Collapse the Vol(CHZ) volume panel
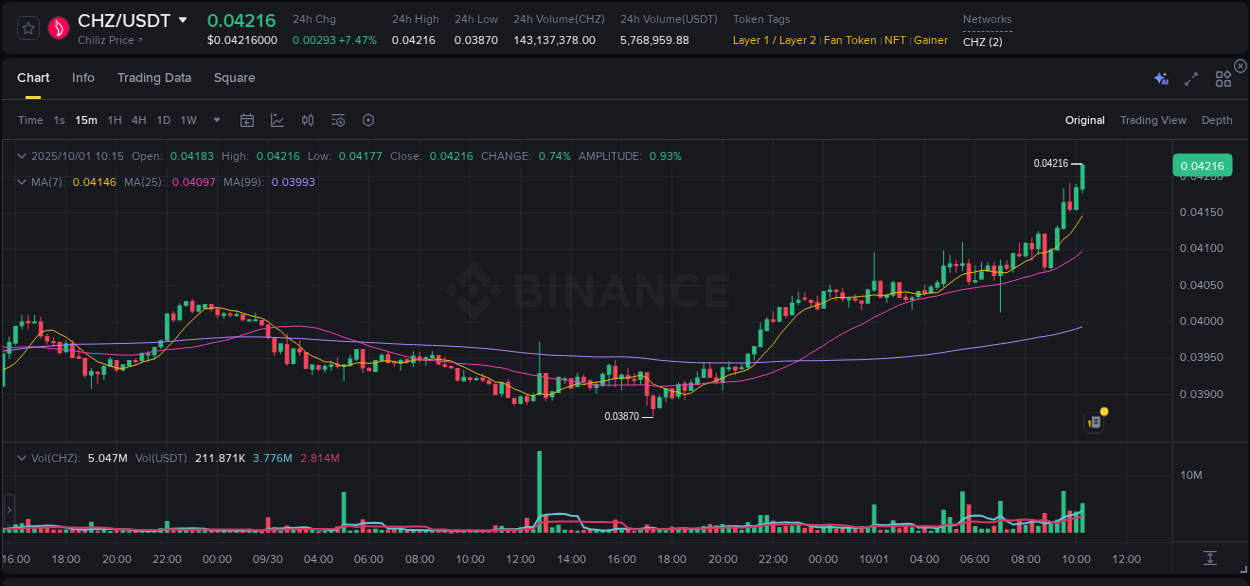Screen dimensions: 1250x586 (x=22, y=457)
